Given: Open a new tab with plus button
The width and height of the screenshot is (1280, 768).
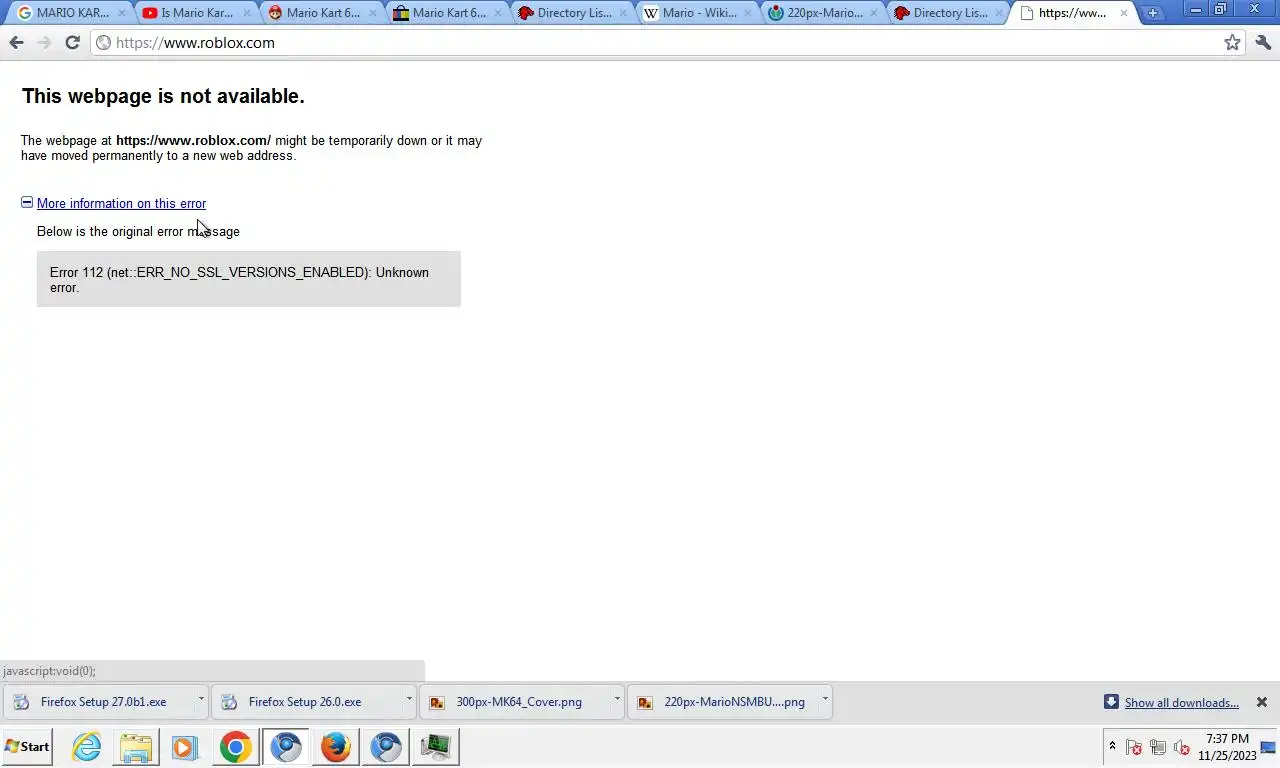Looking at the screenshot, I should point(1152,13).
